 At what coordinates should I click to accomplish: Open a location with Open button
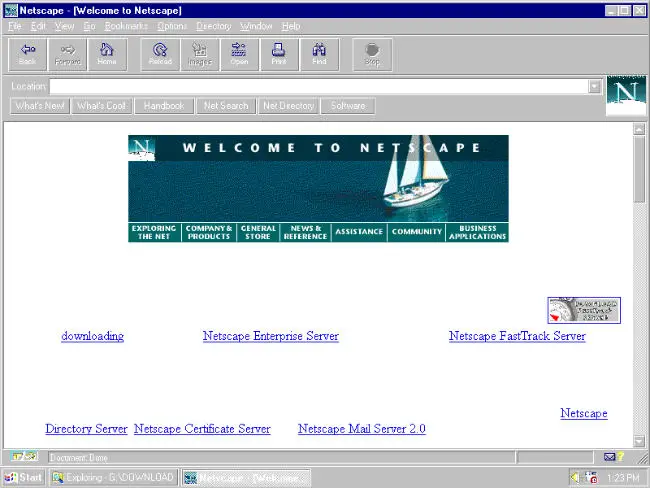[x=239, y=55]
